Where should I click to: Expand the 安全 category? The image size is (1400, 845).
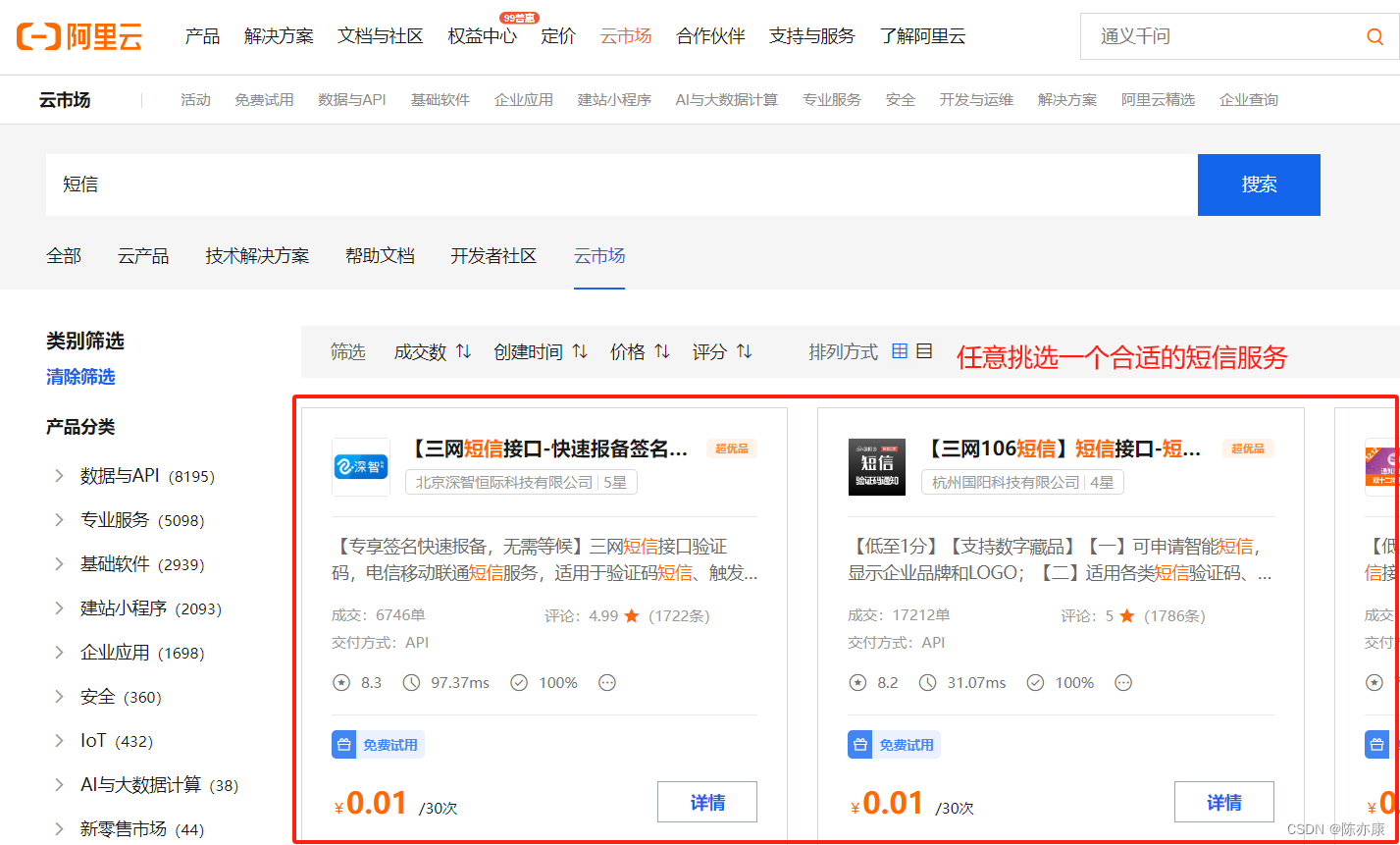point(59,697)
